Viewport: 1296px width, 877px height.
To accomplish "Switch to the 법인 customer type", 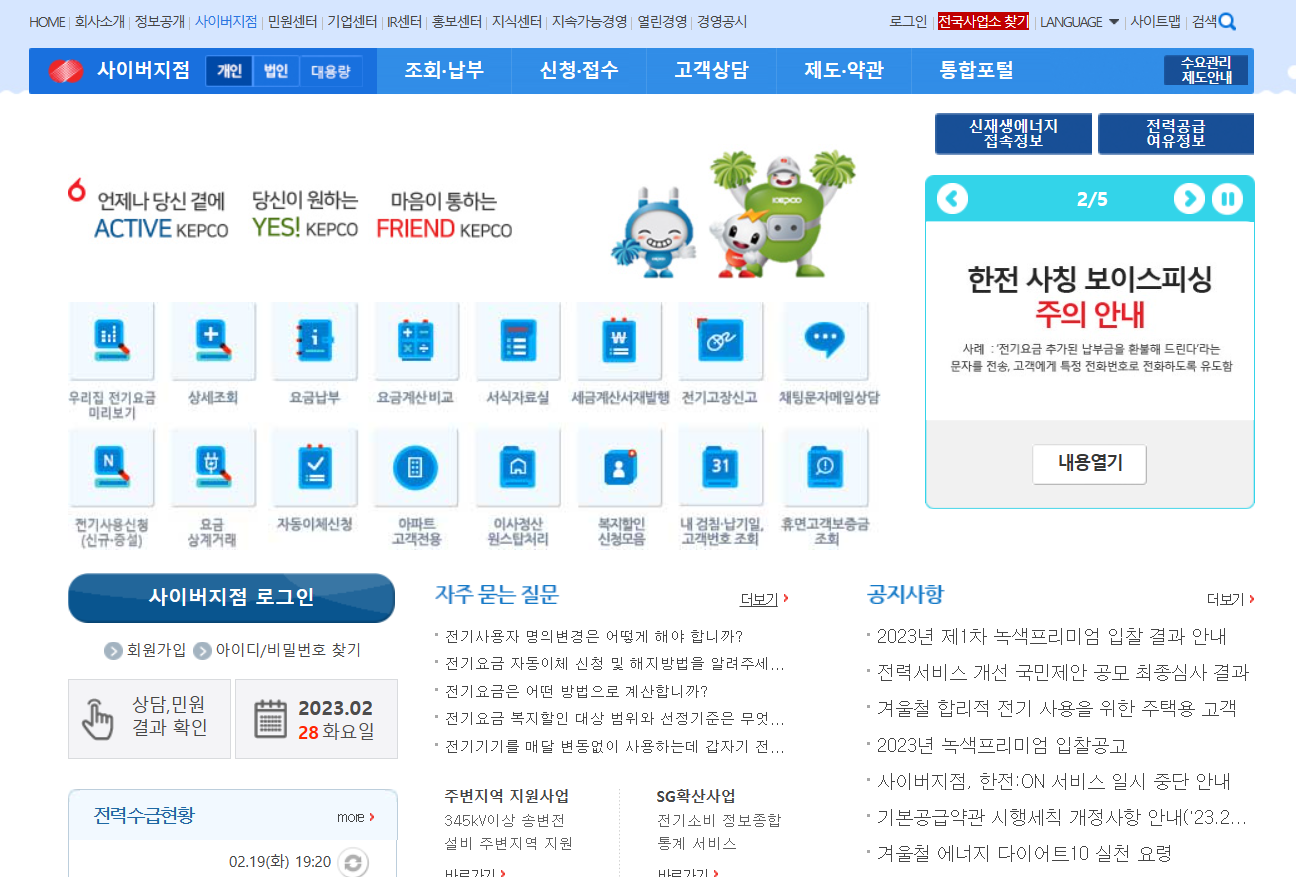I will [x=275, y=71].
